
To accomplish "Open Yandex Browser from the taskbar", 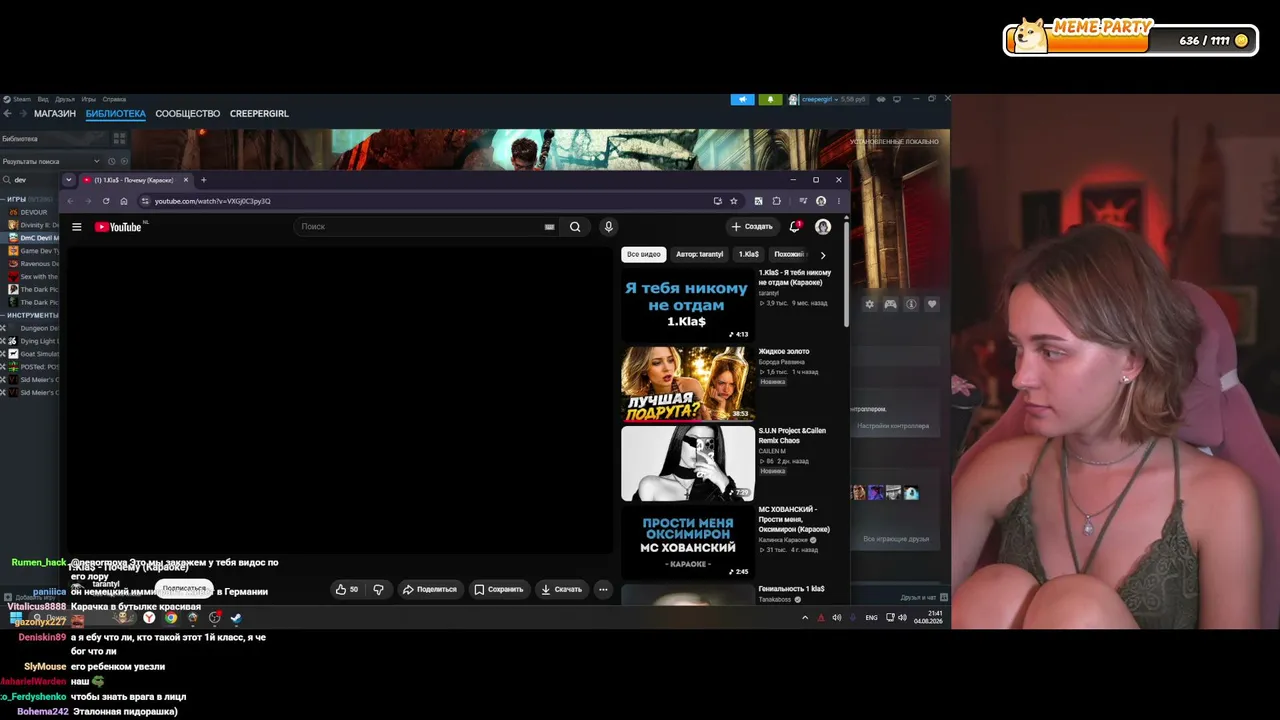I will (x=149, y=618).
